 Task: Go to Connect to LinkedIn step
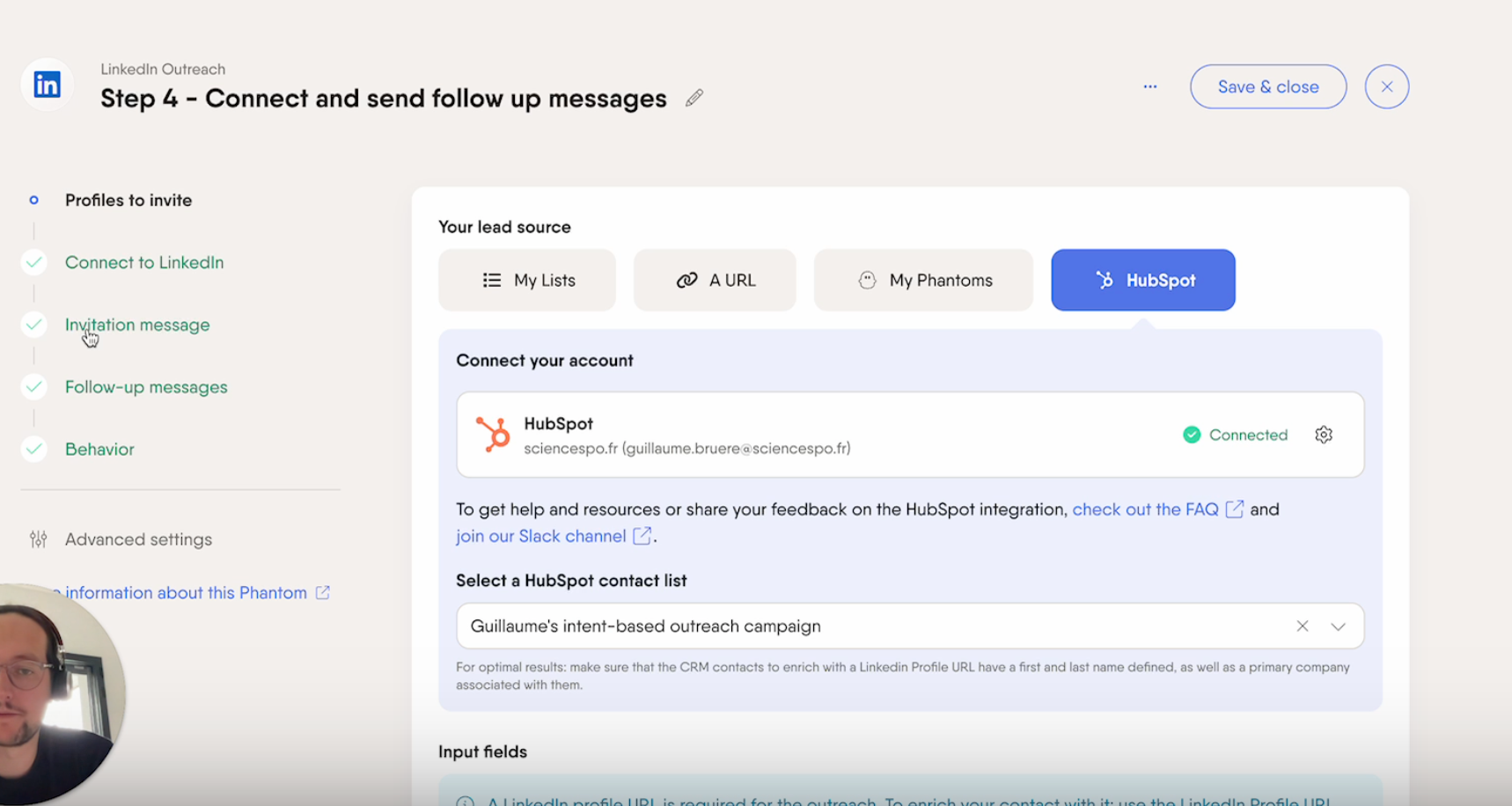(x=144, y=262)
